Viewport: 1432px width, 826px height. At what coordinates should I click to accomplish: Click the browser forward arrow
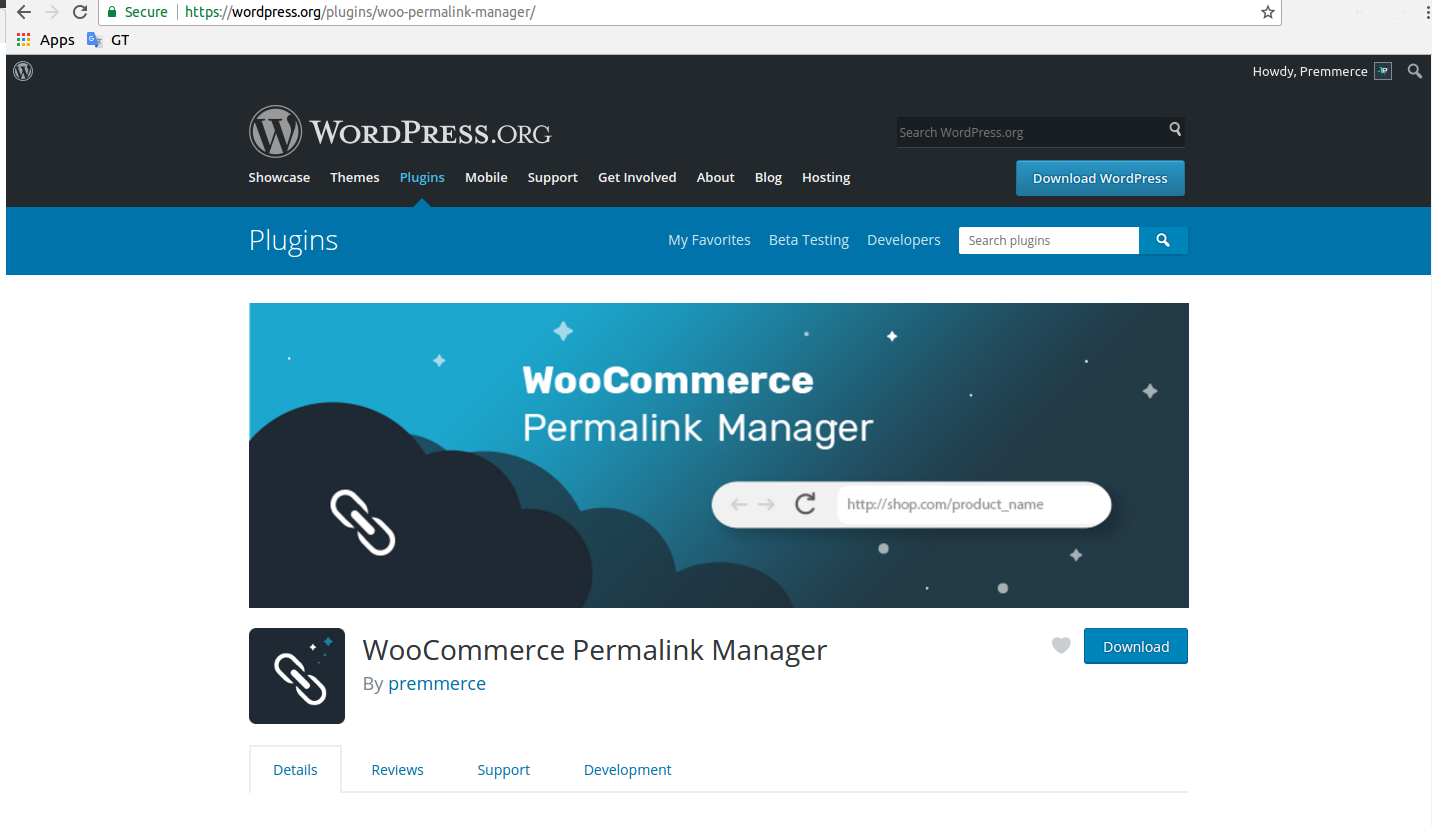[52, 12]
